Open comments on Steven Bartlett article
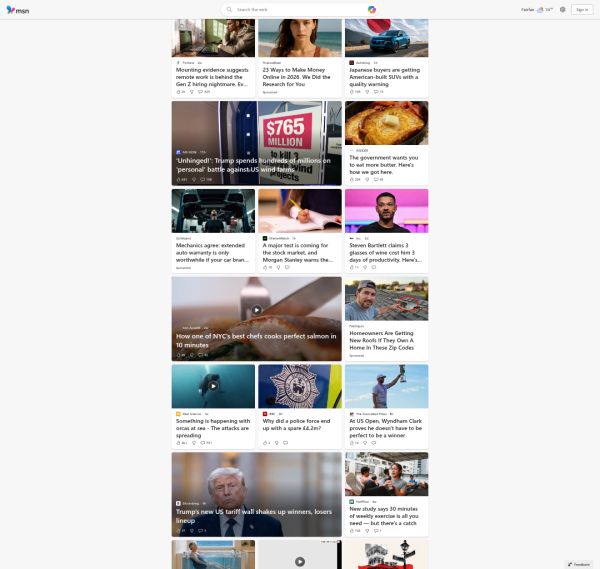Screen dimensions: 600x569 (x=374, y=267)
